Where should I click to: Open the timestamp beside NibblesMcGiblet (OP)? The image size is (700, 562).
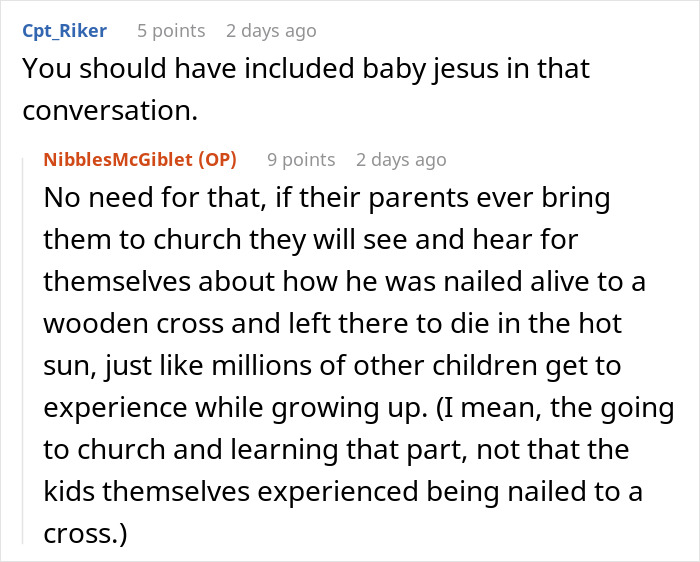click(401, 160)
